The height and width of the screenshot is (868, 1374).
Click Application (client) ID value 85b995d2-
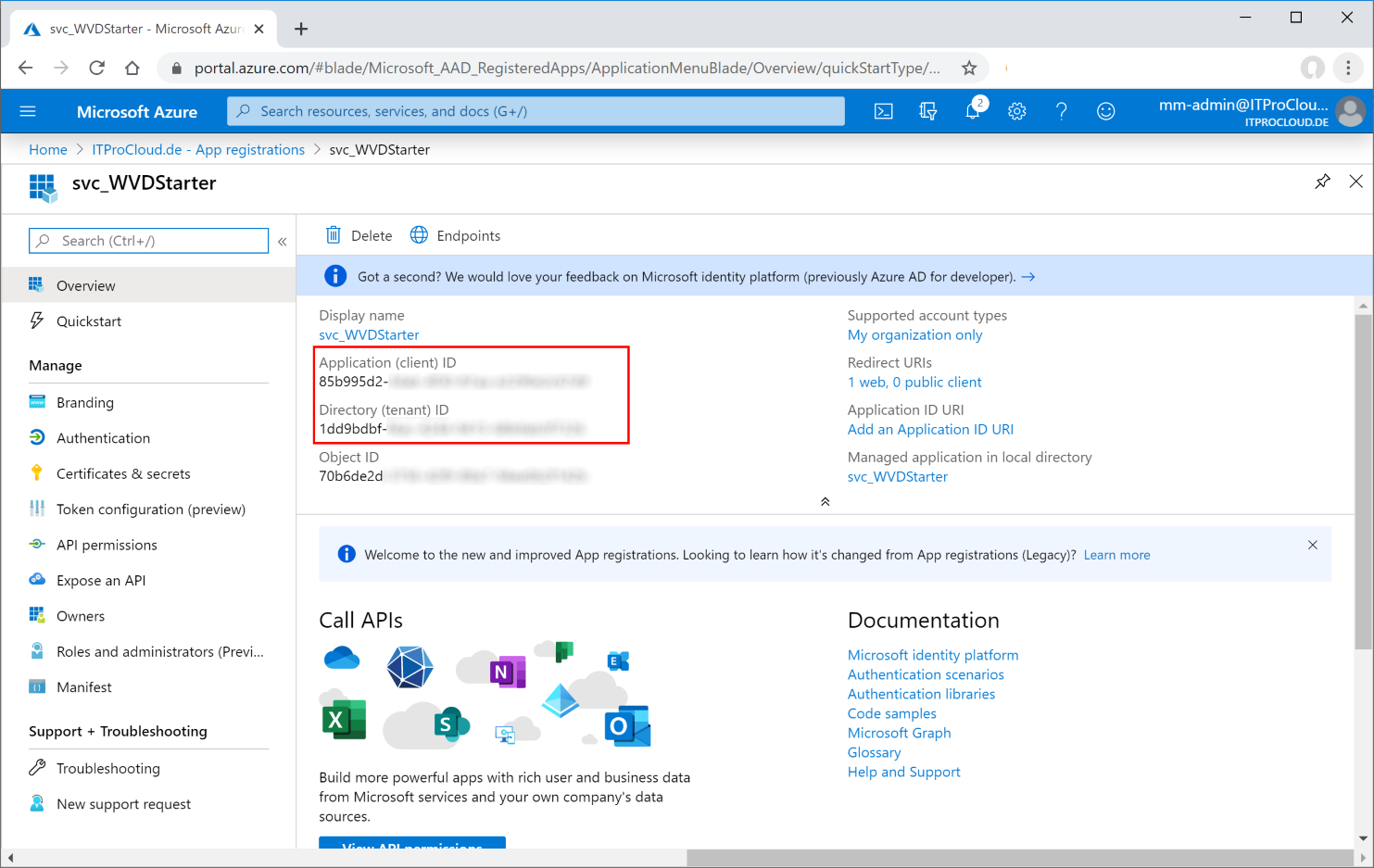tap(353, 382)
